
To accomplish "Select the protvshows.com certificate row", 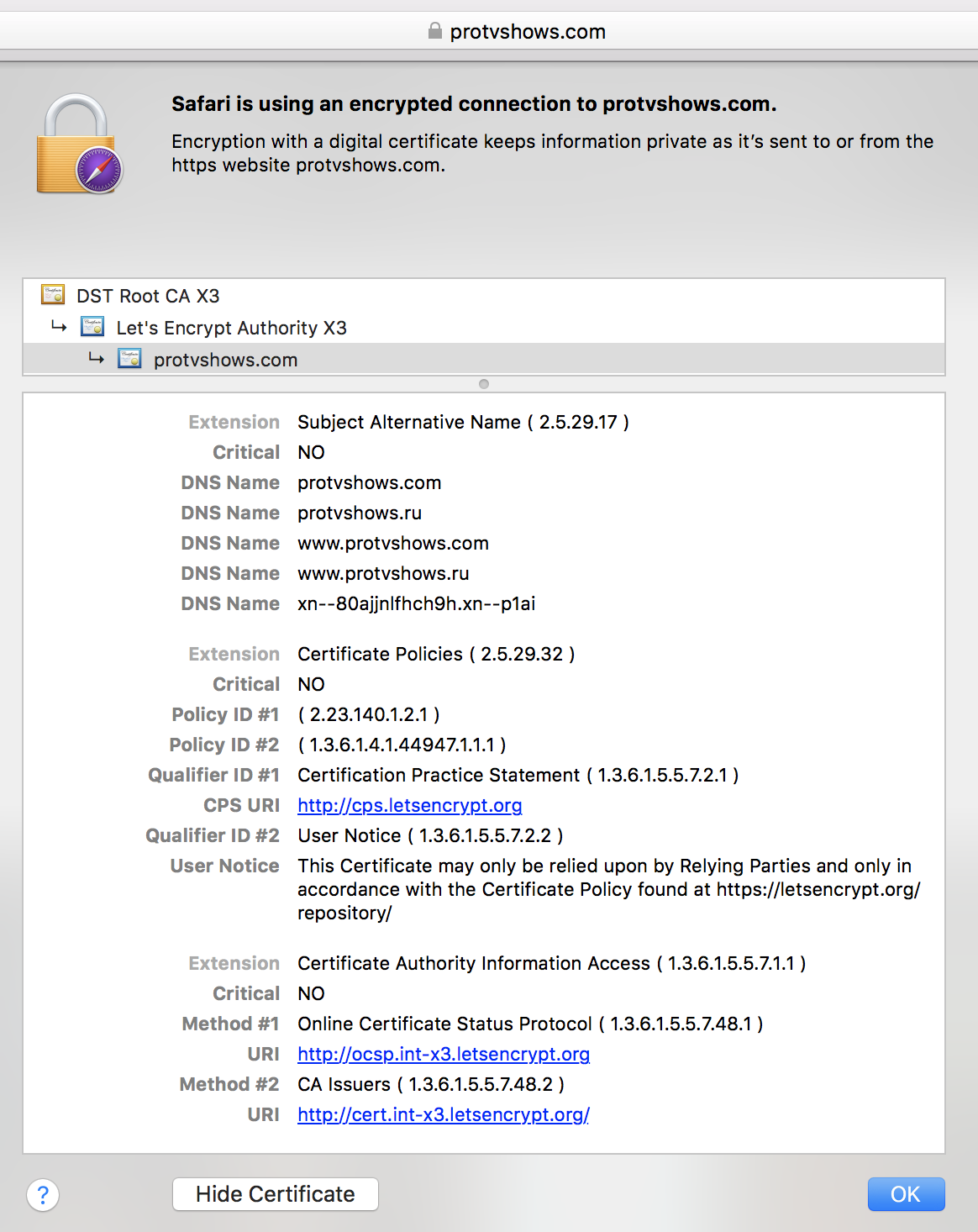I will (484, 359).
